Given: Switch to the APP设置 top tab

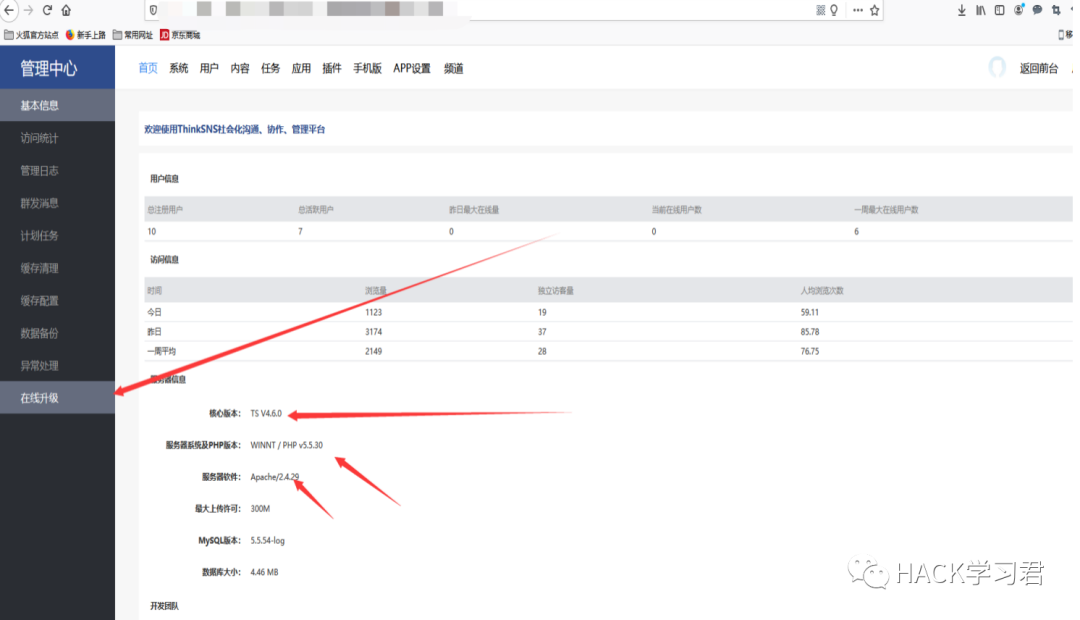Looking at the screenshot, I should click(412, 68).
